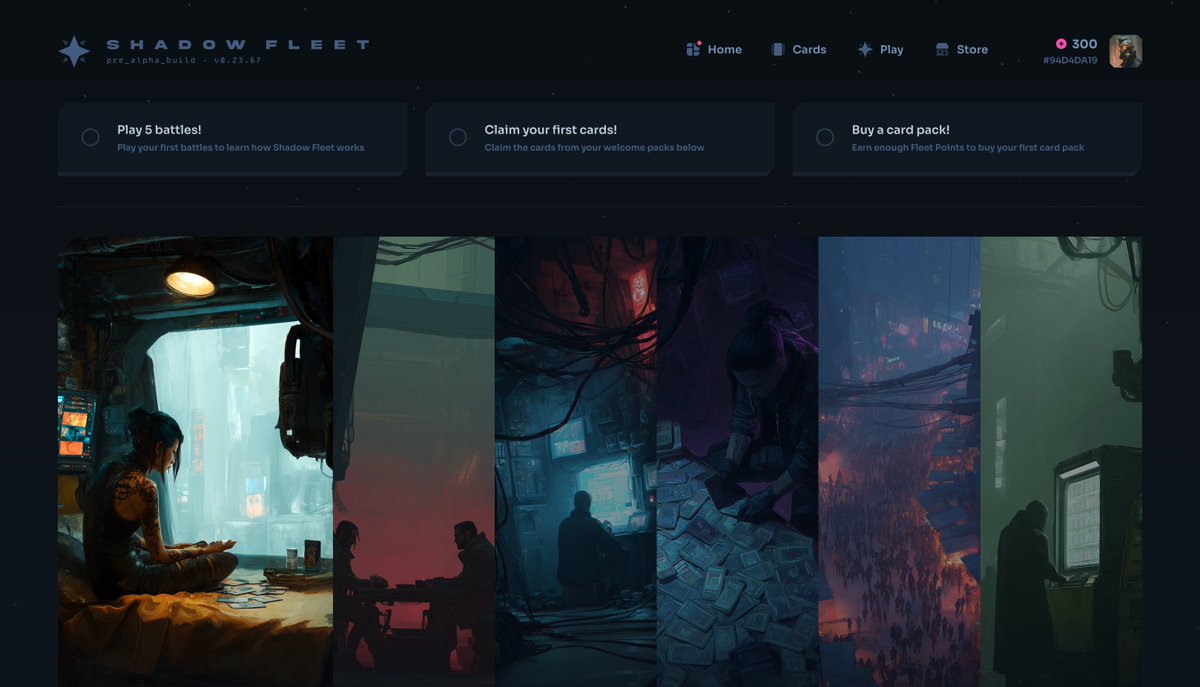Select the woman by window artwork panel
This screenshot has width=1200, height=687.
[195, 462]
